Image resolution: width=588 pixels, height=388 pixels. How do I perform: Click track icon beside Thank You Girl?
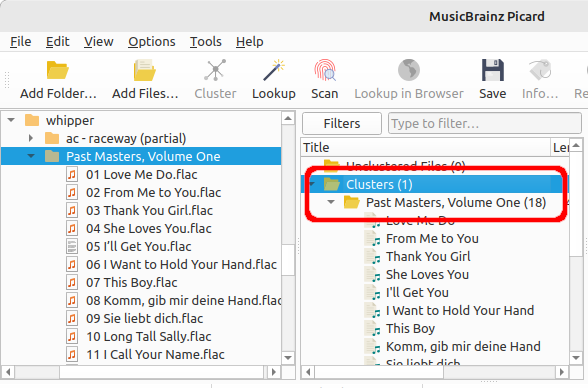pos(373,257)
